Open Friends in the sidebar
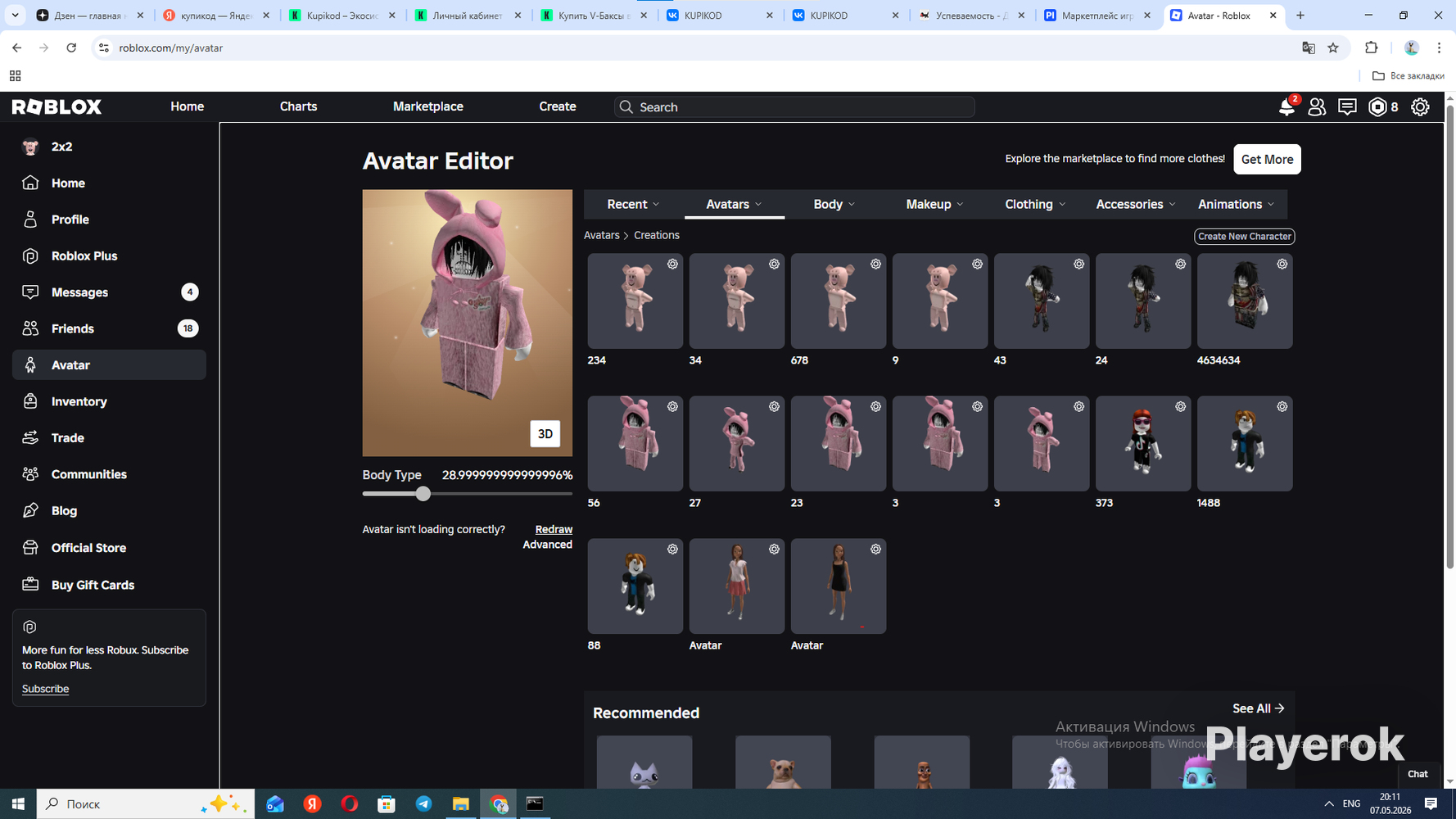The height and width of the screenshot is (819, 1456). coord(109,328)
